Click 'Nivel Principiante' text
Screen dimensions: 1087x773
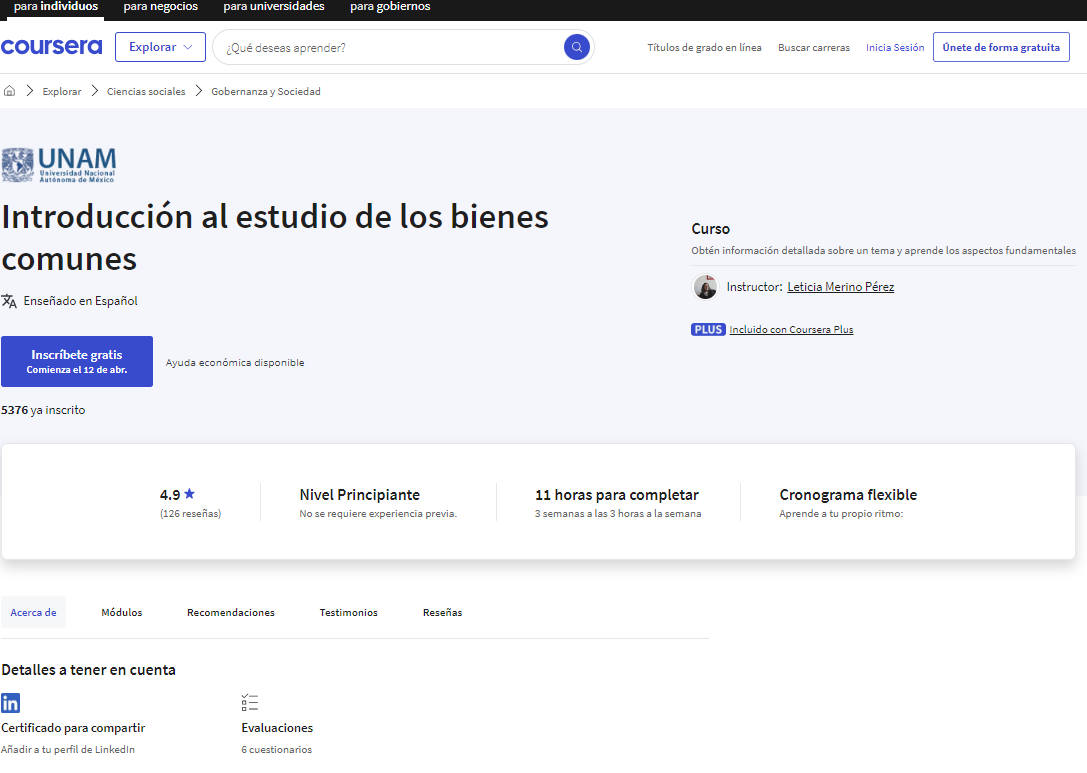[x=360, y=494]
